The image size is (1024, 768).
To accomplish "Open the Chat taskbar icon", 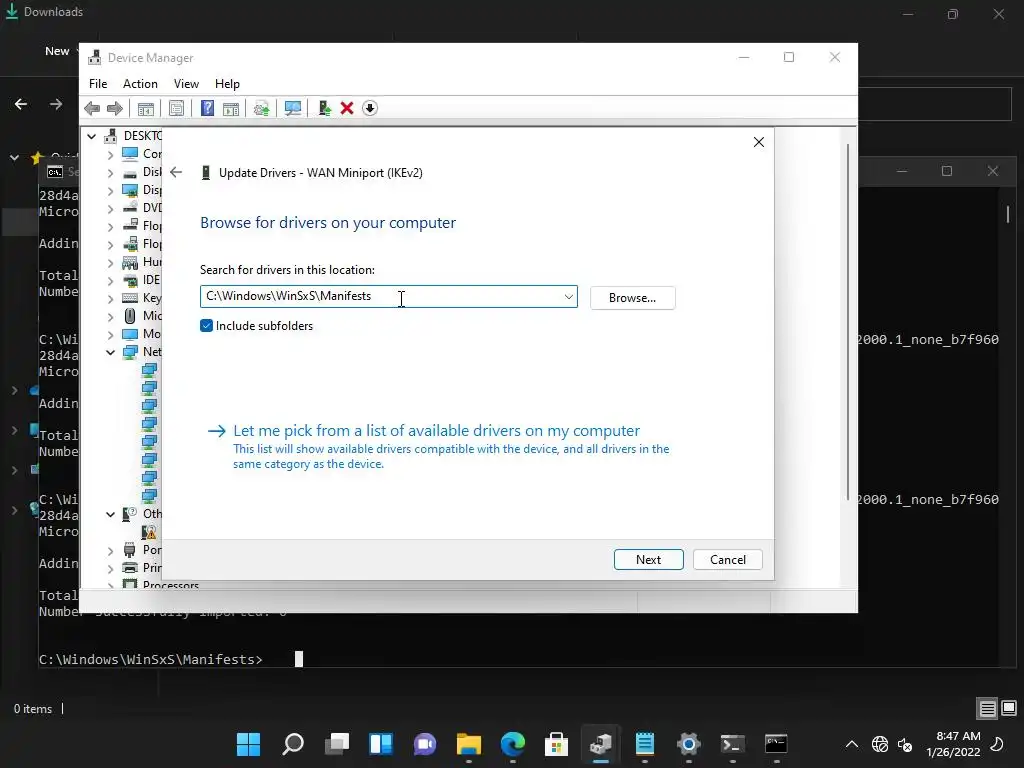I will click(x=424, y=744).
